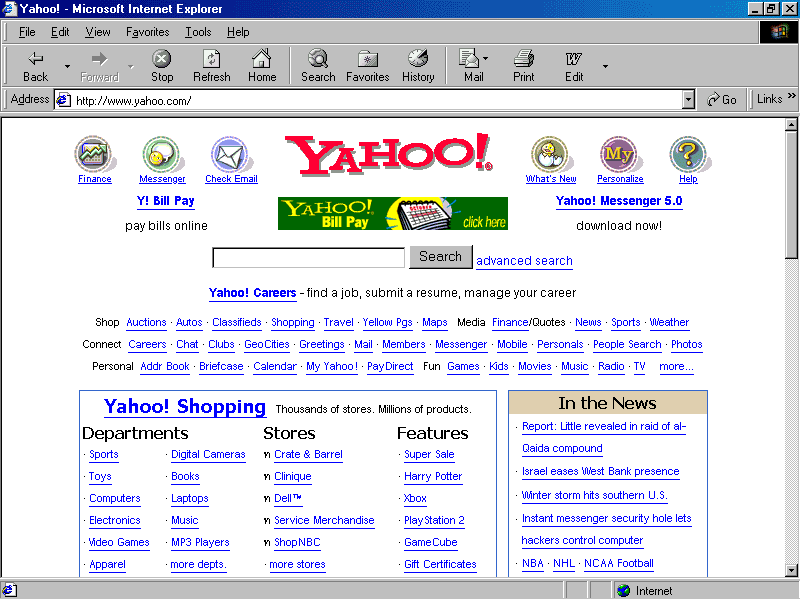Image resolution: width=800 pixels, height=600 pixels.
Task: Open the Address bar dropdown list
Action: [x=688, y=99]
